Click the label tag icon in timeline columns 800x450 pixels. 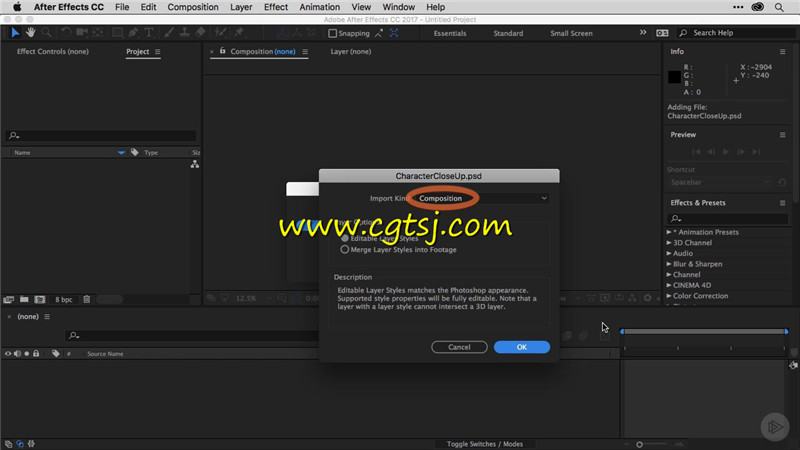pos(56,354)
